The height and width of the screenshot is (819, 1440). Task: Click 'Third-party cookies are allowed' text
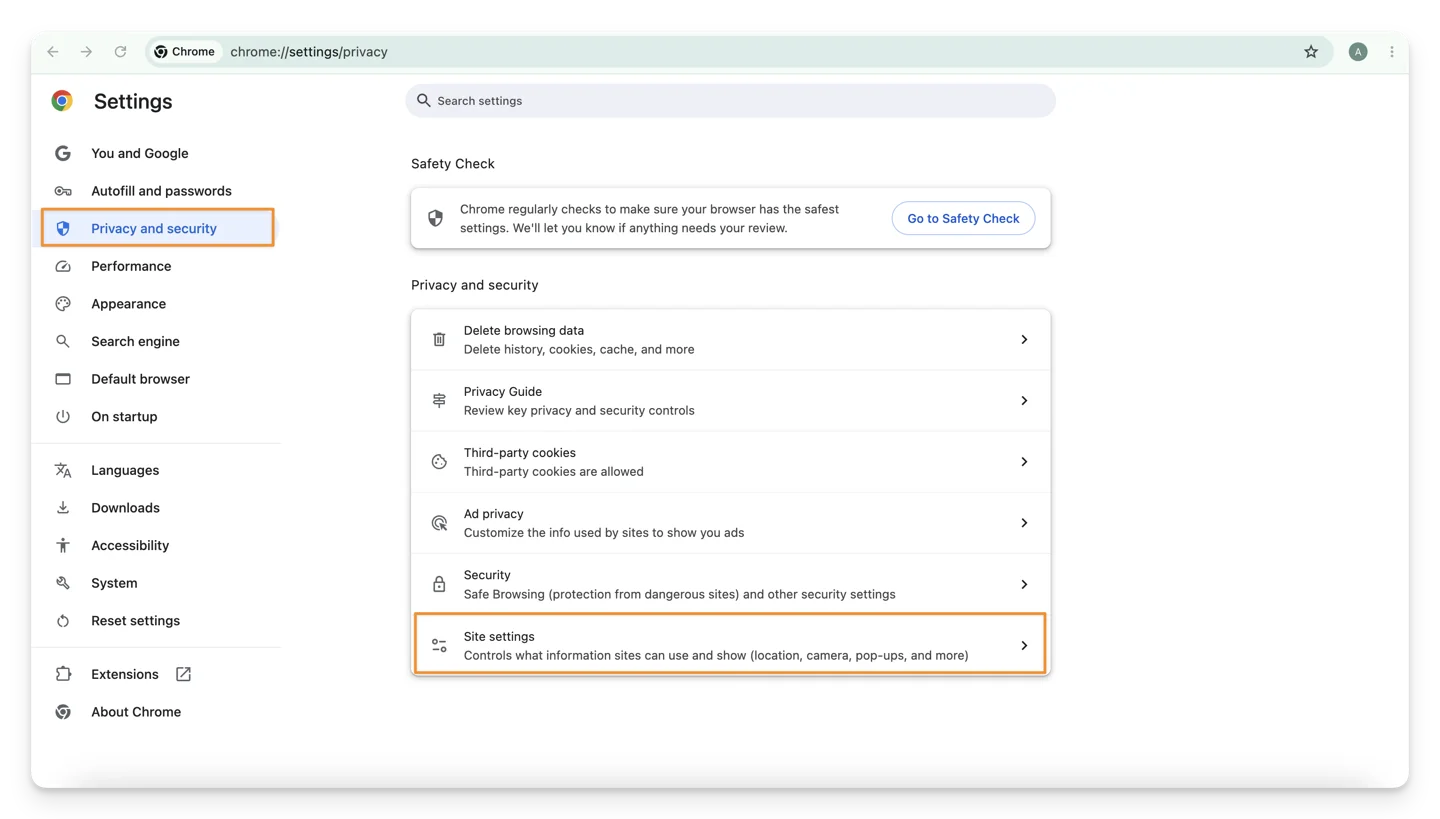(x=554, y=472)
